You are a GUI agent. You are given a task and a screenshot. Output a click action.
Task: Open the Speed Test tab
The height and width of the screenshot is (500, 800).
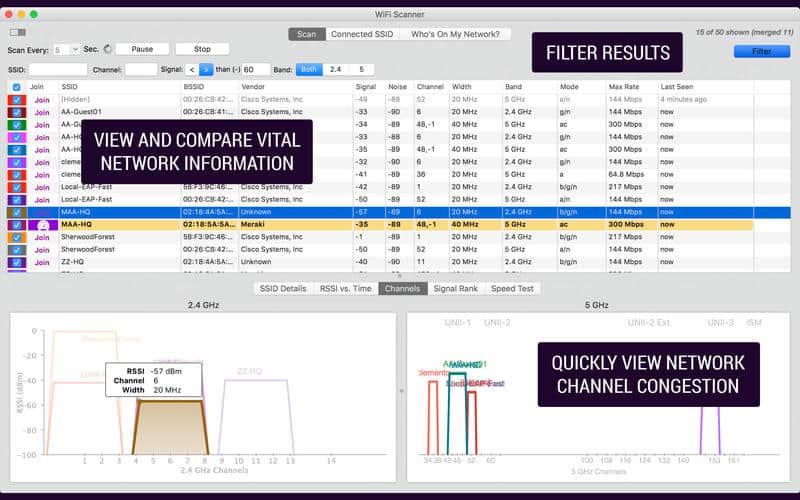512,288
